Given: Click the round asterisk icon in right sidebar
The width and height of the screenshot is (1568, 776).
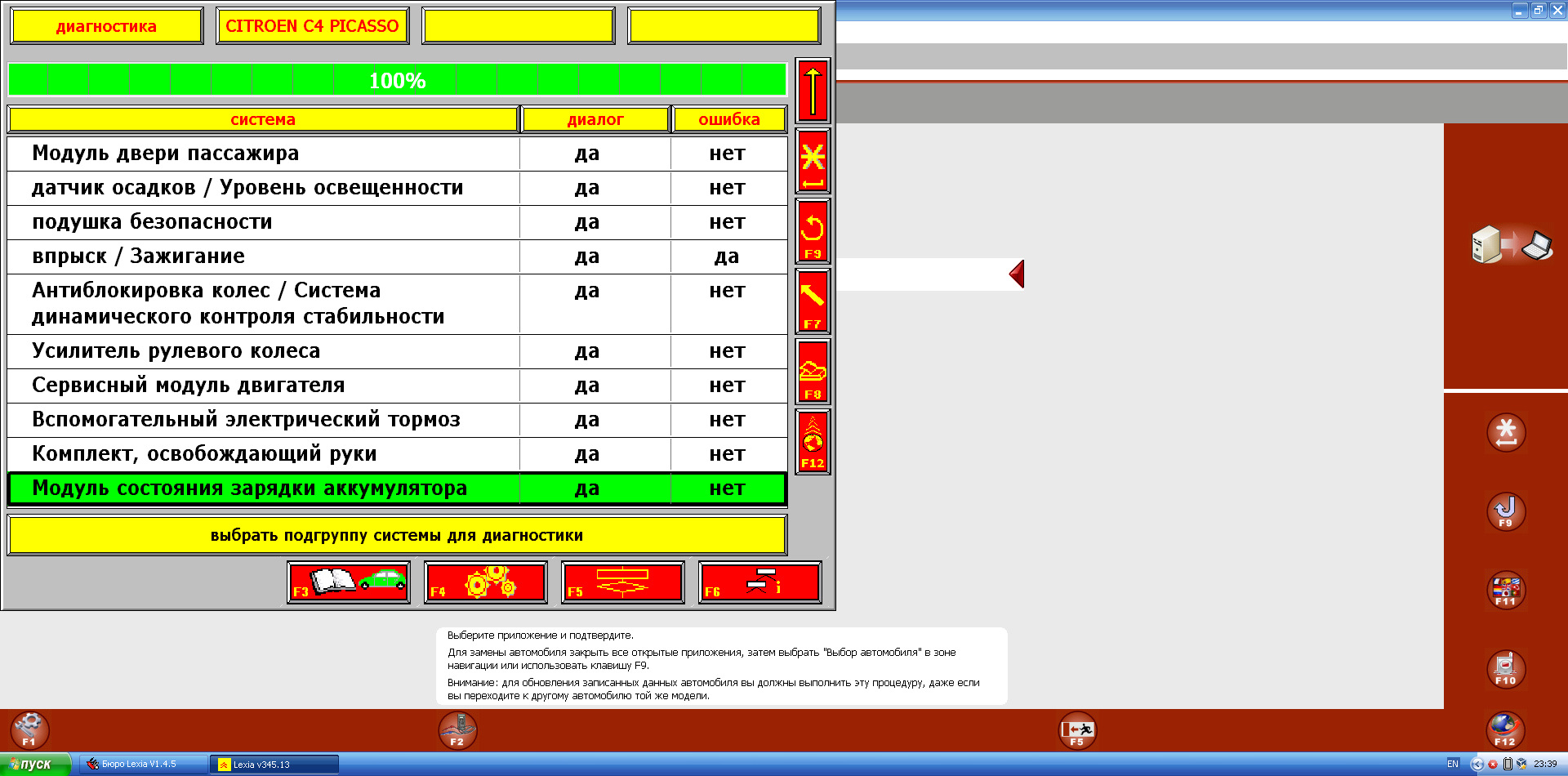Looking at the screenshot, I should (1506, 433).
